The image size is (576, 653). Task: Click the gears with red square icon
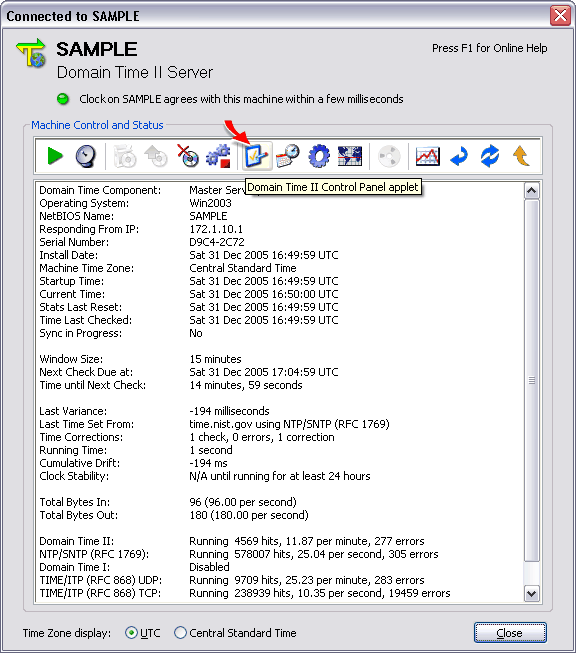tap(218, 156)
